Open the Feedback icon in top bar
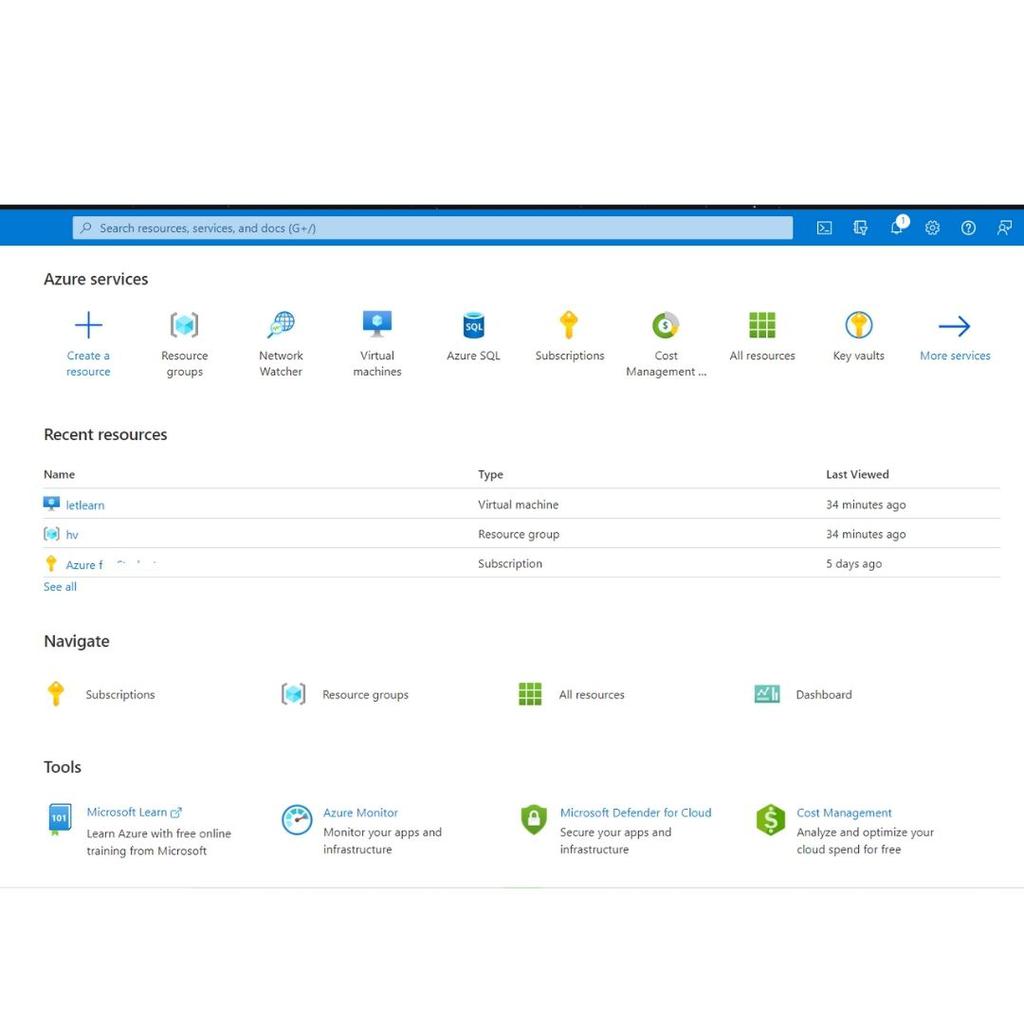This screenshot has height=1024, width=1024. click(1004, 227)
